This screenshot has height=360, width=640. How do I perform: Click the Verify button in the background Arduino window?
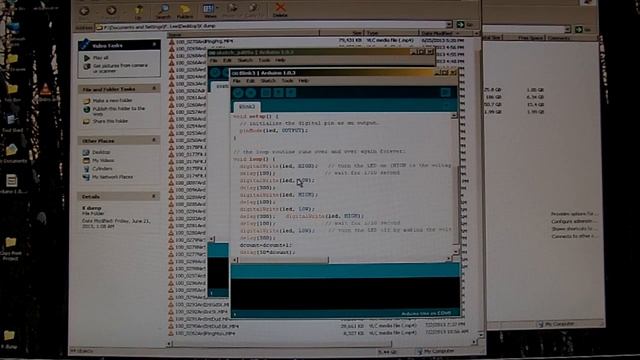coord(215,73)
